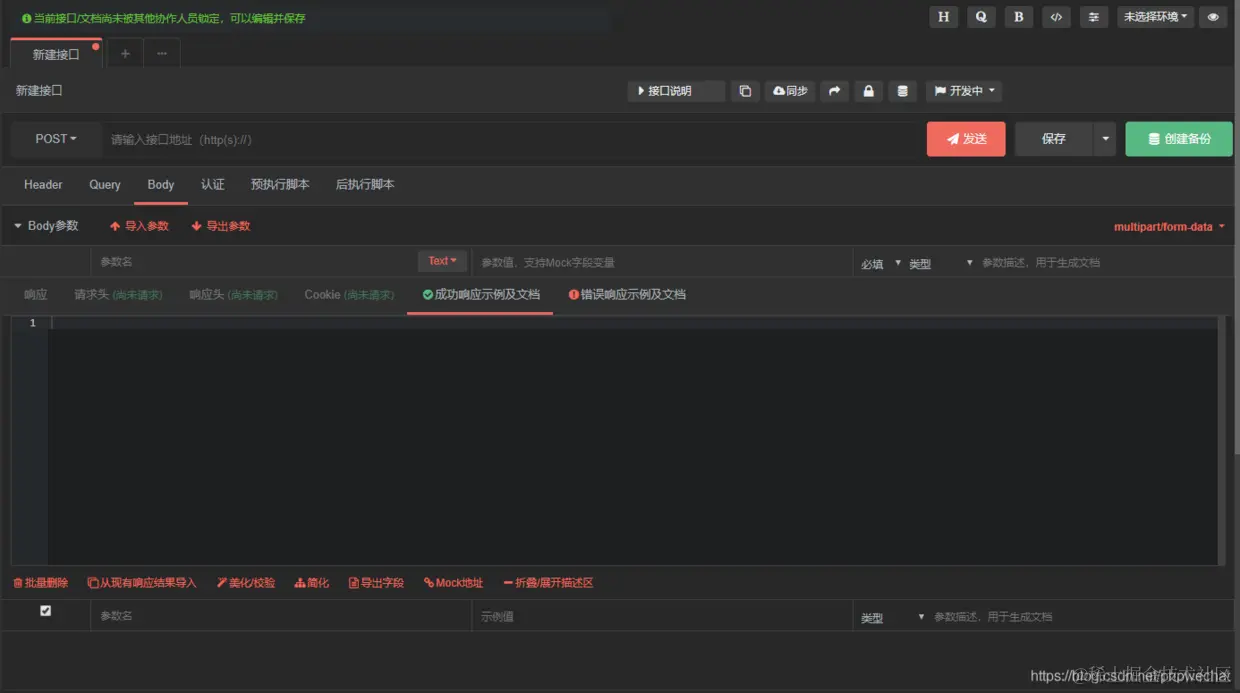Toggle the select-all checkbox in response table

pyautogui.click(x=45, y=611)
